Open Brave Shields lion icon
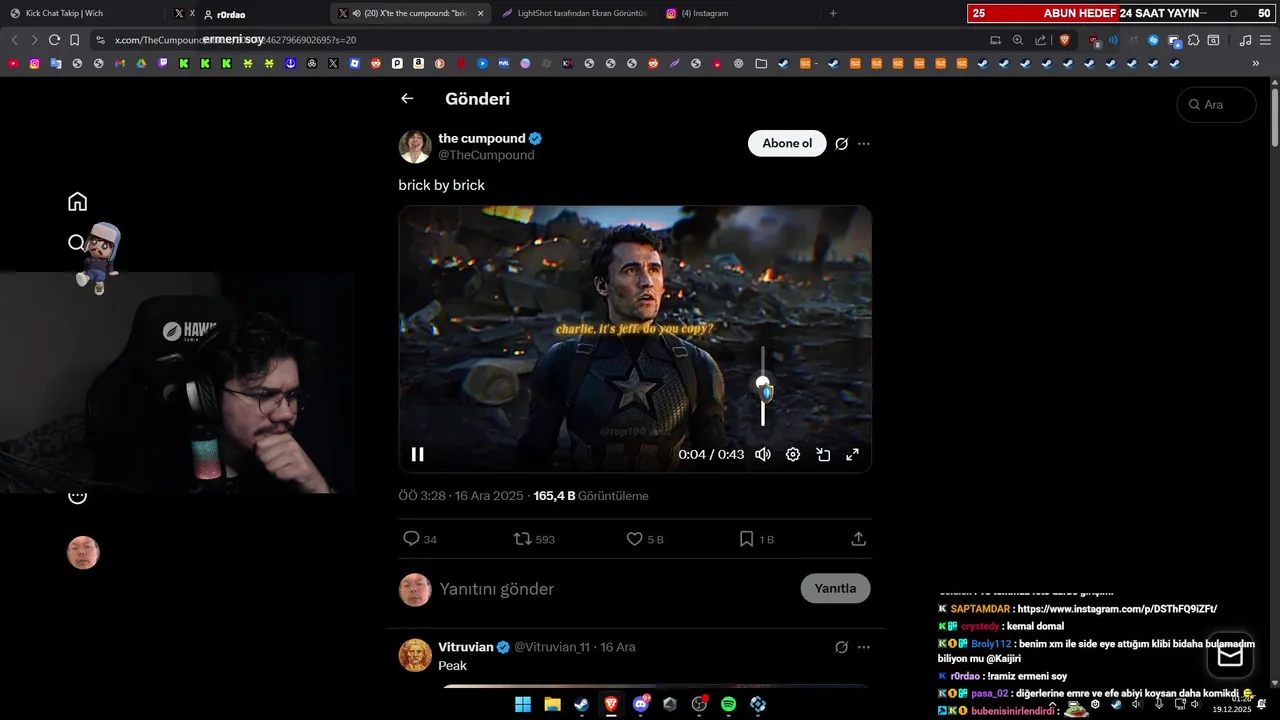Viewport: 1280px width, 720px height. click(x=1064, y=40)
